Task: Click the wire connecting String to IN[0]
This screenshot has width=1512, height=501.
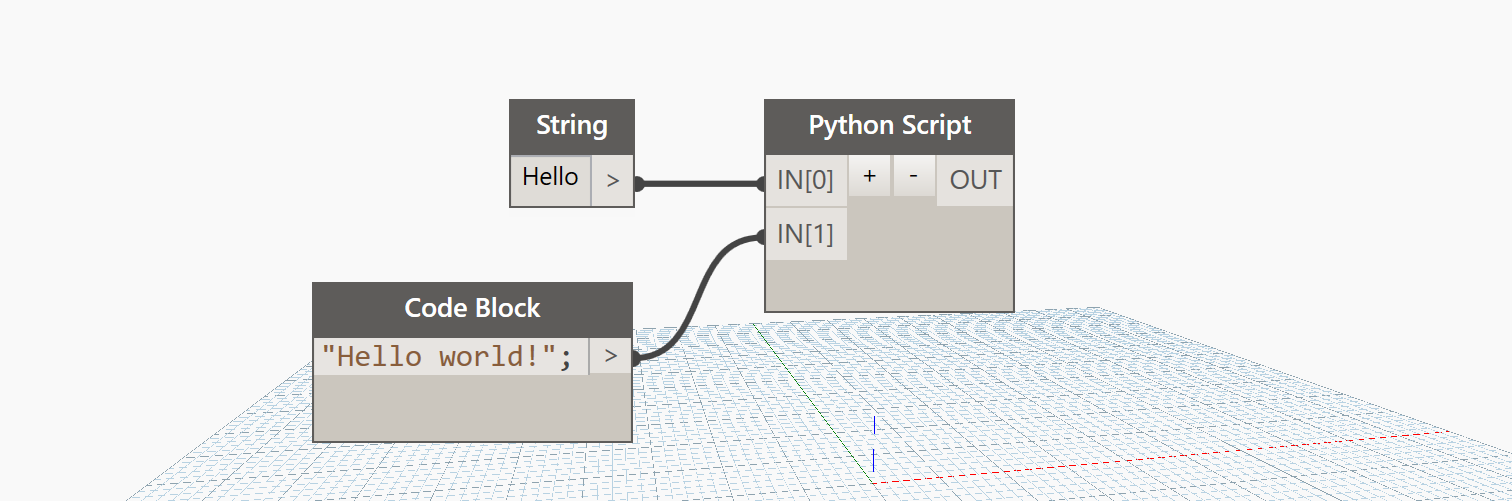Action: point(700,184)
